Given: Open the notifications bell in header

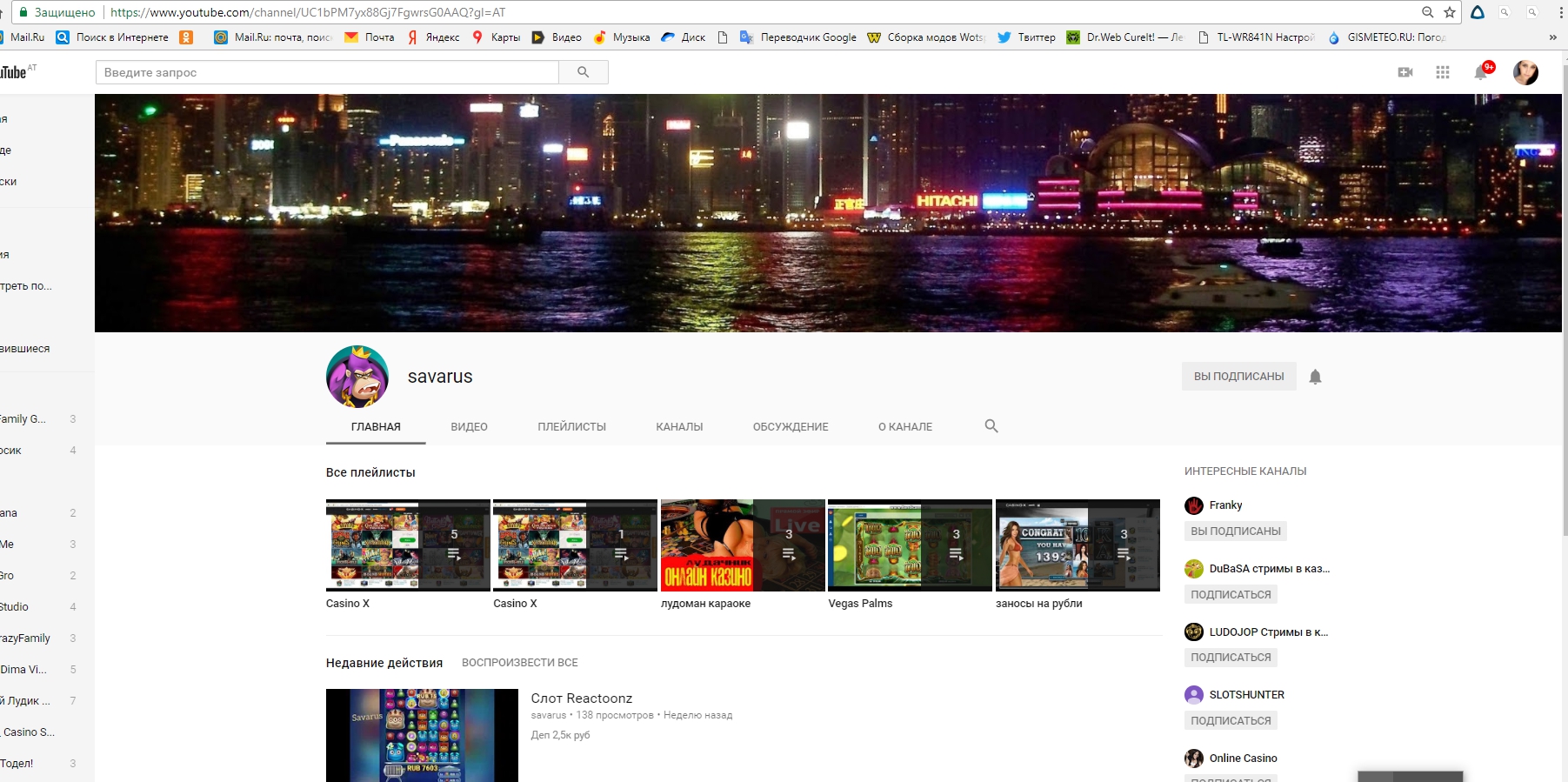Looking at the screenshot, I should coord(1480,72).
